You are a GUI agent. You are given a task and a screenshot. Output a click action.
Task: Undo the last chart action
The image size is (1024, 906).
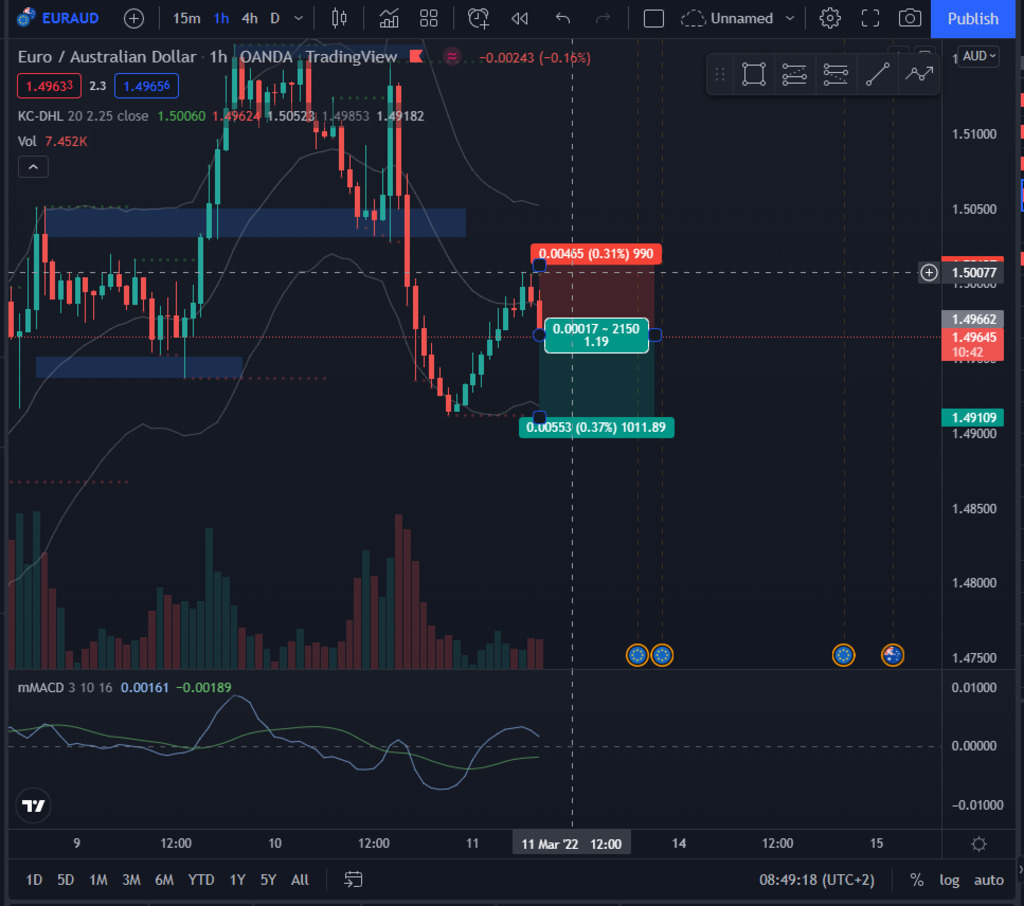tap(563, 18)
